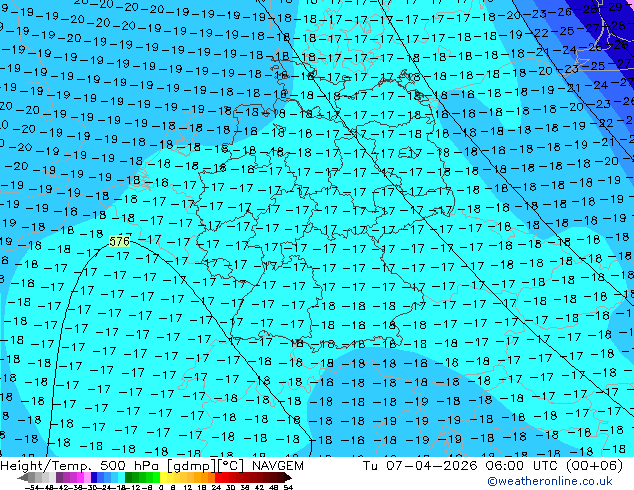Click the (00+06) forecast hour label
The image size is (634, 490).
click(x=594, y=466)
